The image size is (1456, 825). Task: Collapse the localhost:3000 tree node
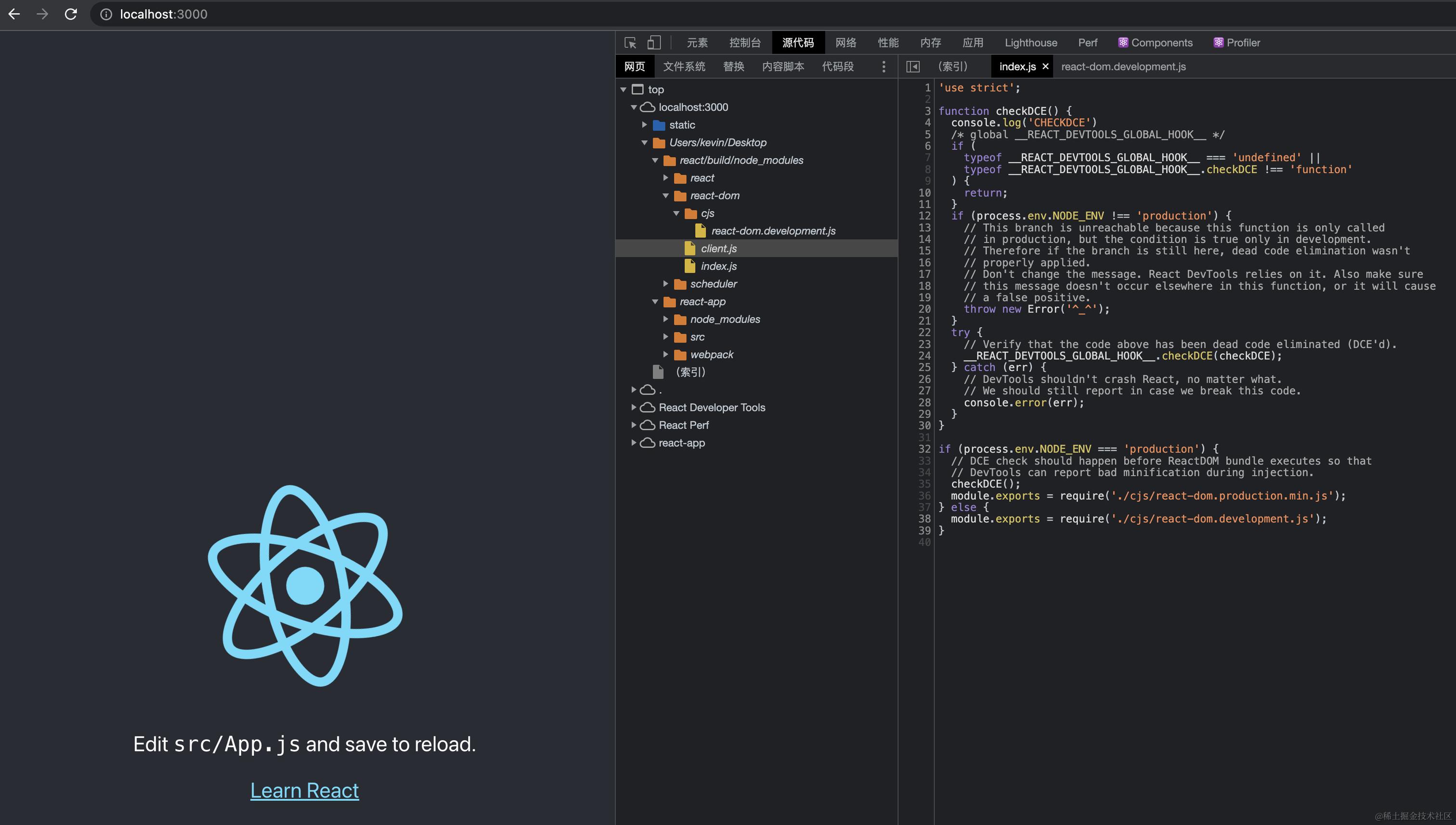tap(634, 107)
